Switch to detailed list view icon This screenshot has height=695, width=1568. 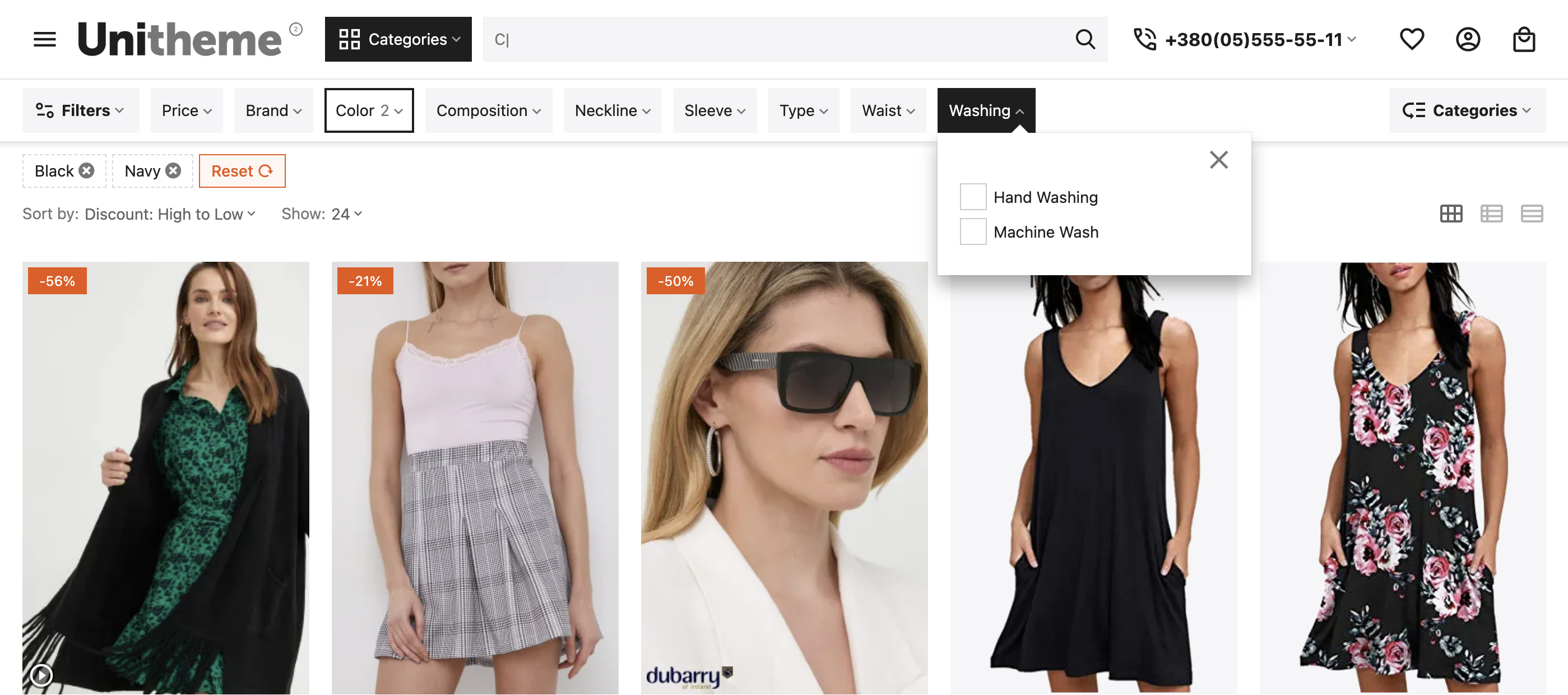(1491, 214)
